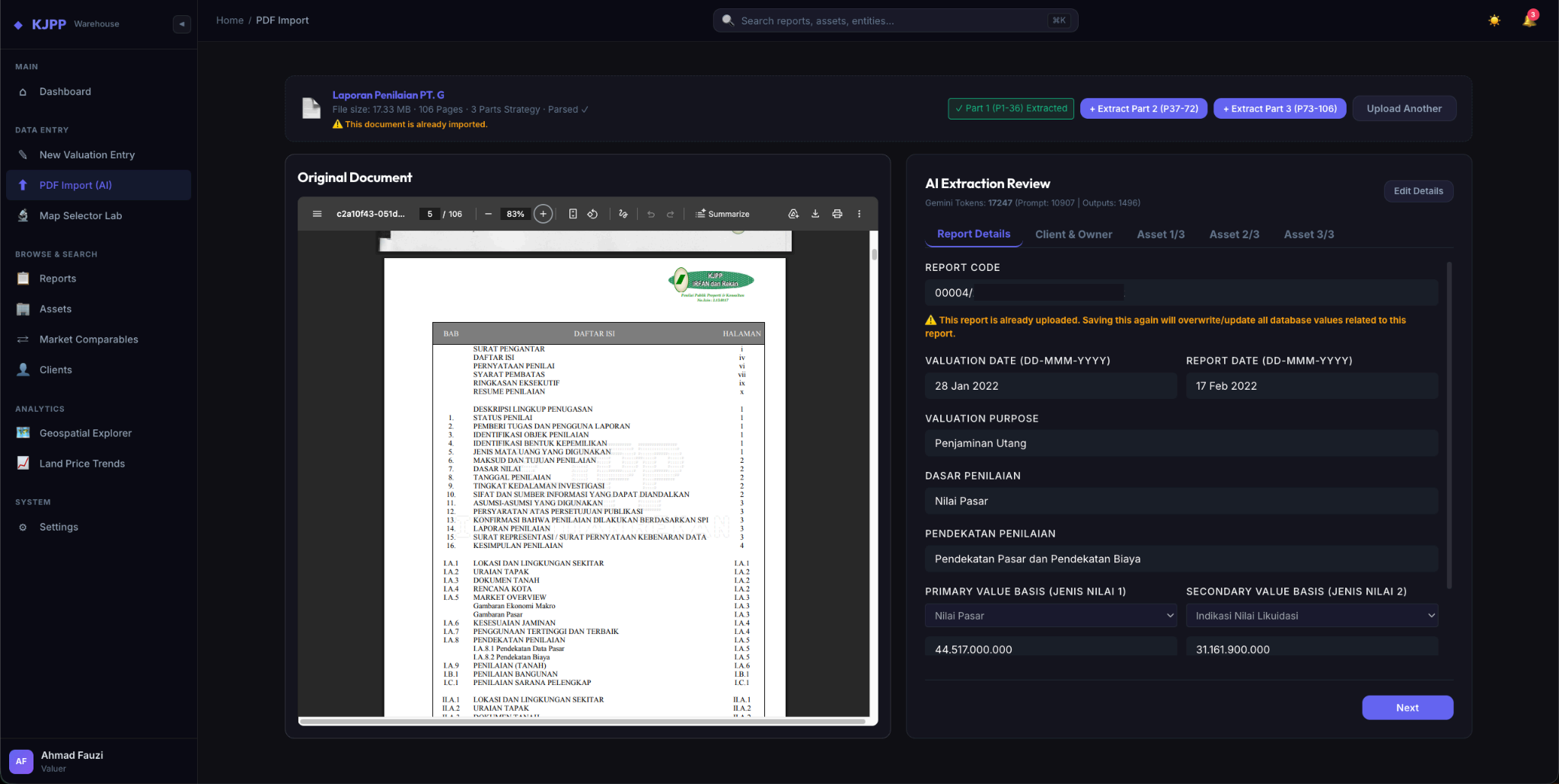The height and width of the screenshot is (784, 1559).
Task: Click Dasar Penilaian field Nilai Pasar
Action: point(1181,501)
